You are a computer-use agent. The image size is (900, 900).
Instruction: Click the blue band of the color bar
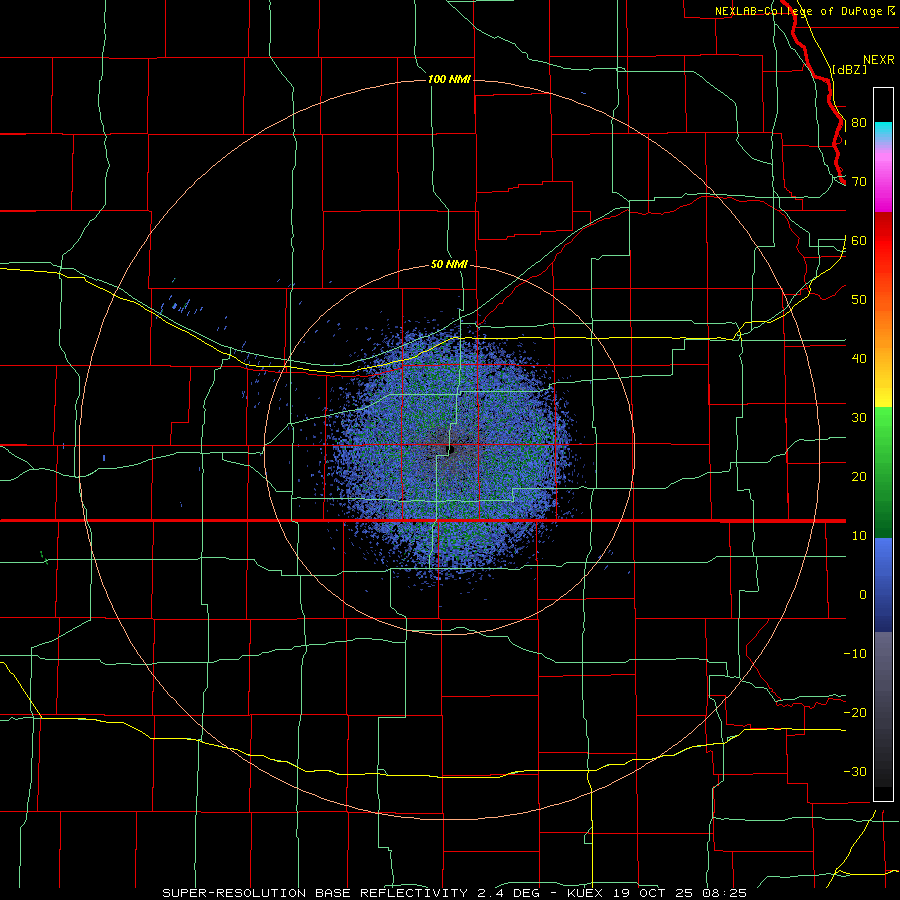(x=883, y=584)
